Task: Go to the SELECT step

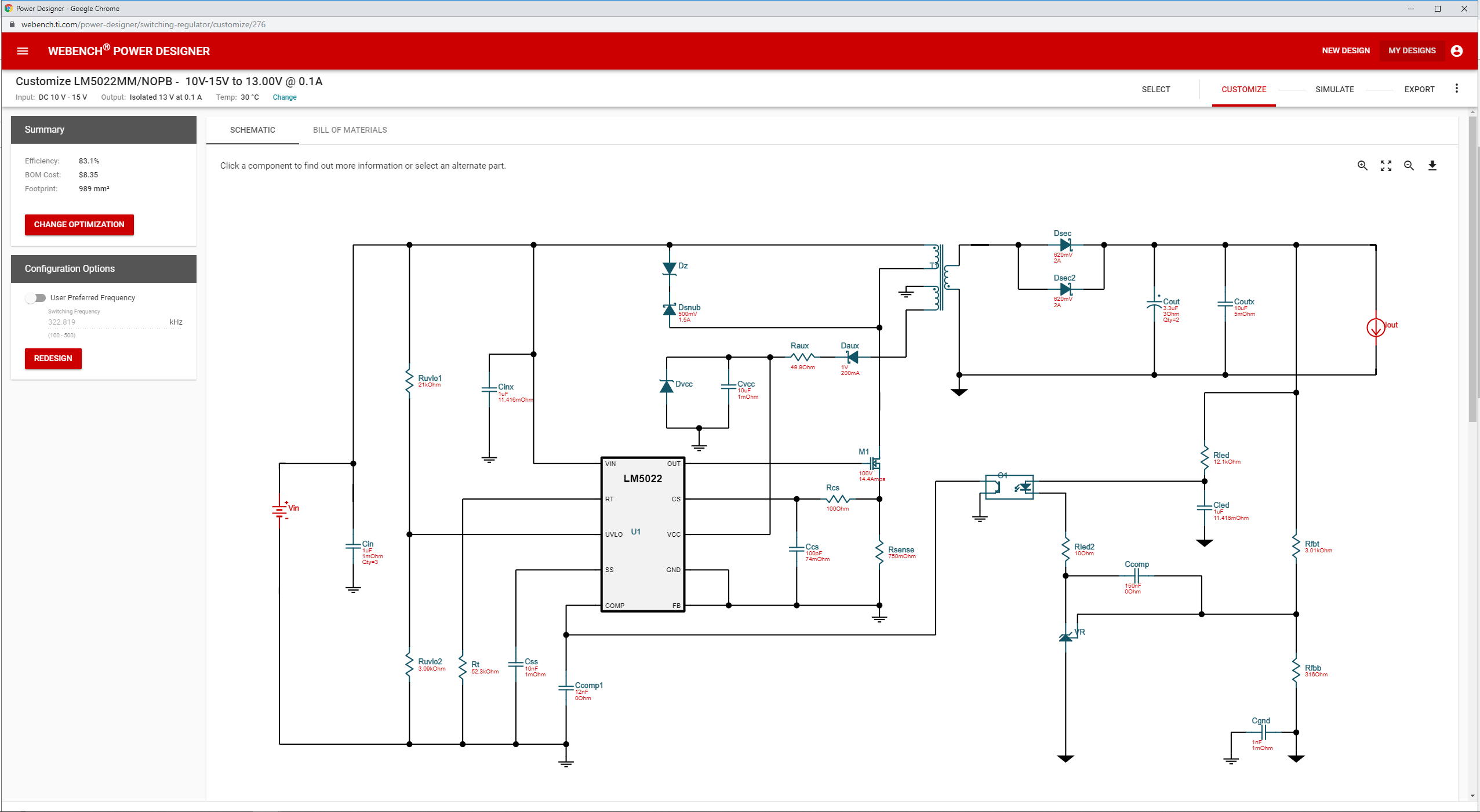Action: pyautogui.click(x=1155, y=89)
